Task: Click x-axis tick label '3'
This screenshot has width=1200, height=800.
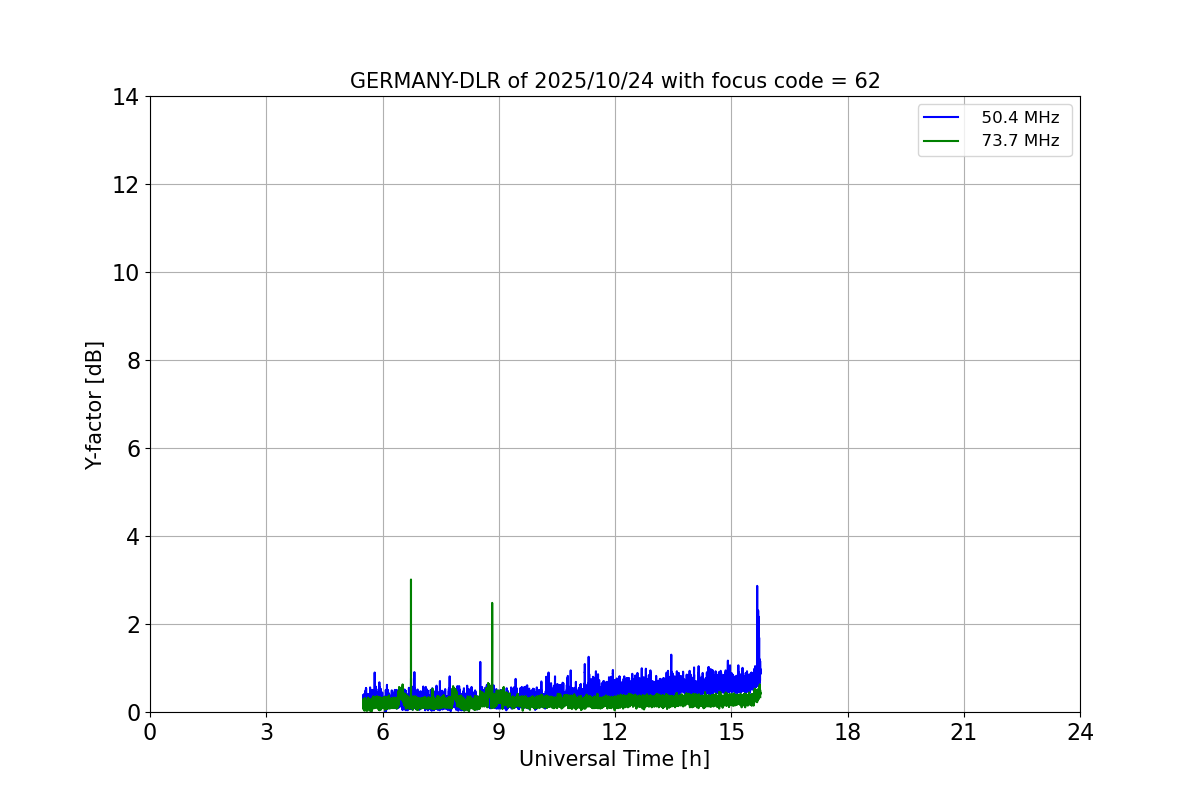Action: pyautogui.click(x=266, y=733)
